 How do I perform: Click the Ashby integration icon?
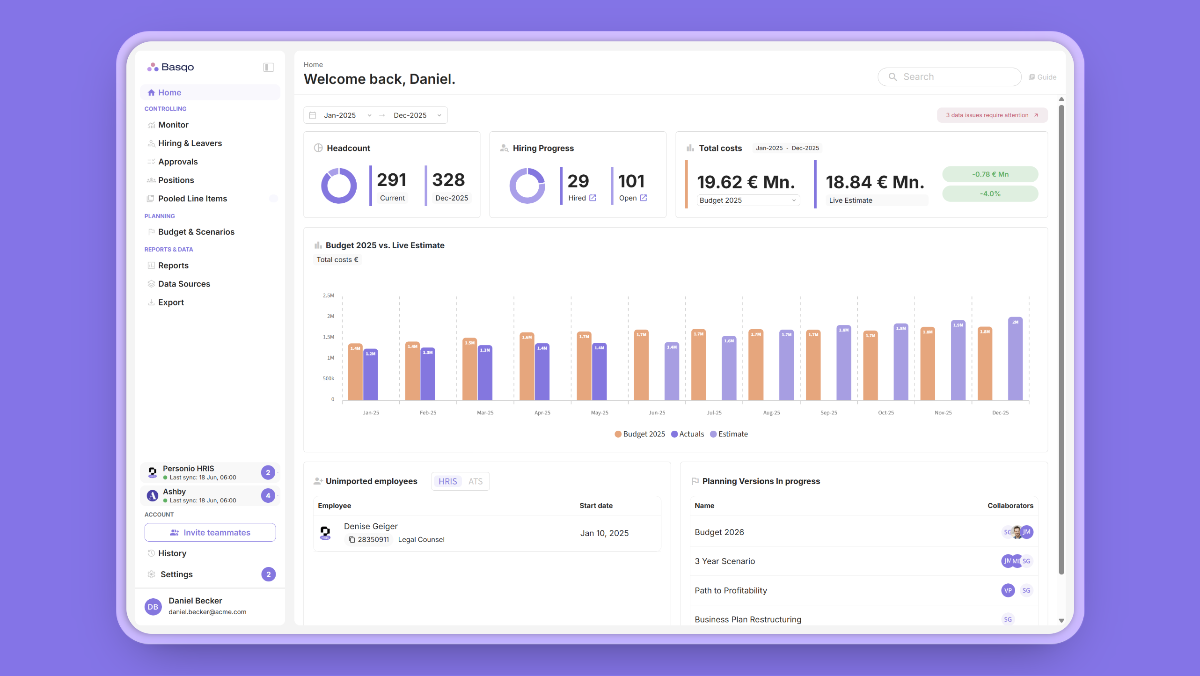(152, 495)
